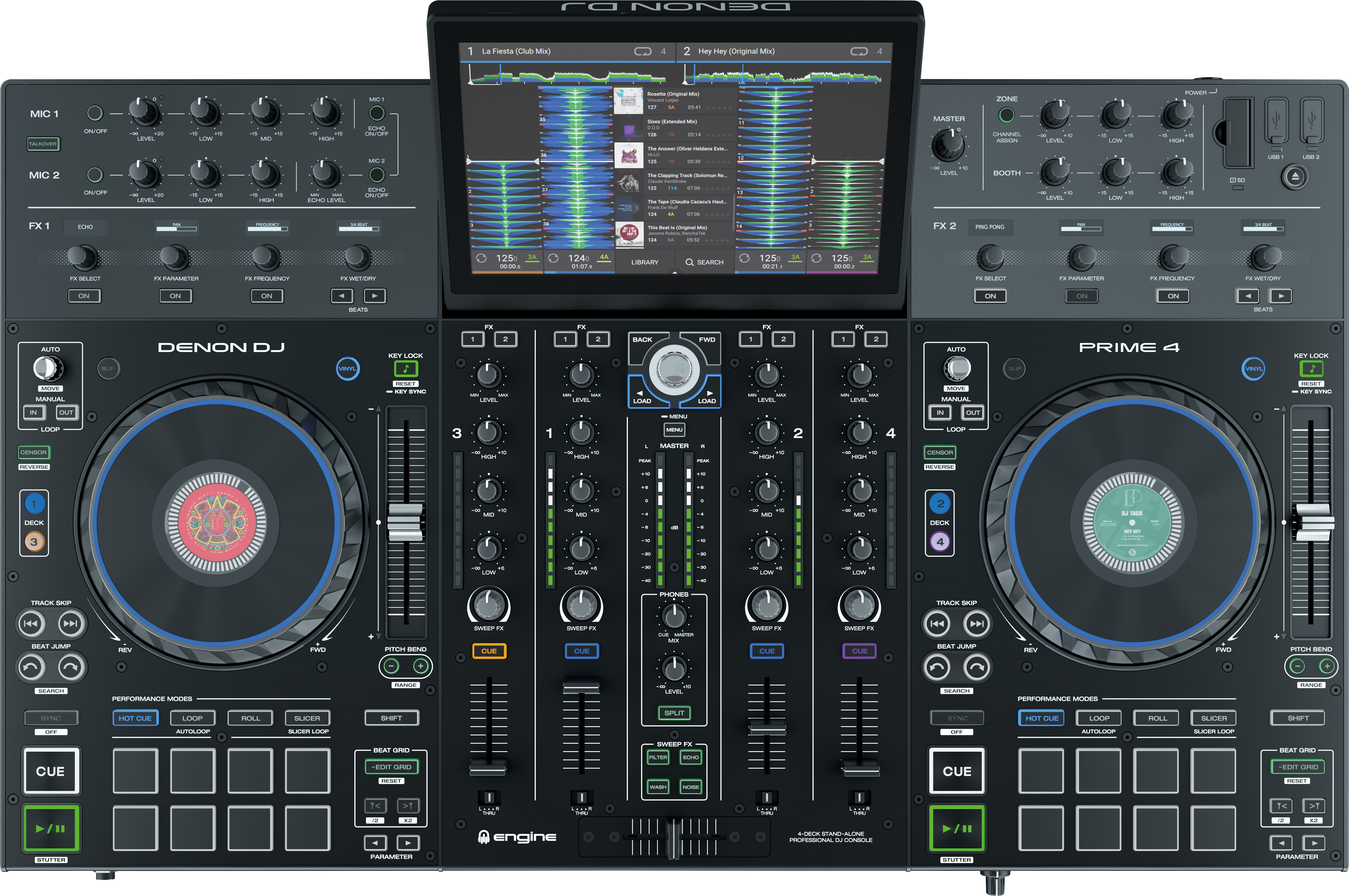Skip to previous track on the right deck
1349x896 pixels.
[937, 623]
